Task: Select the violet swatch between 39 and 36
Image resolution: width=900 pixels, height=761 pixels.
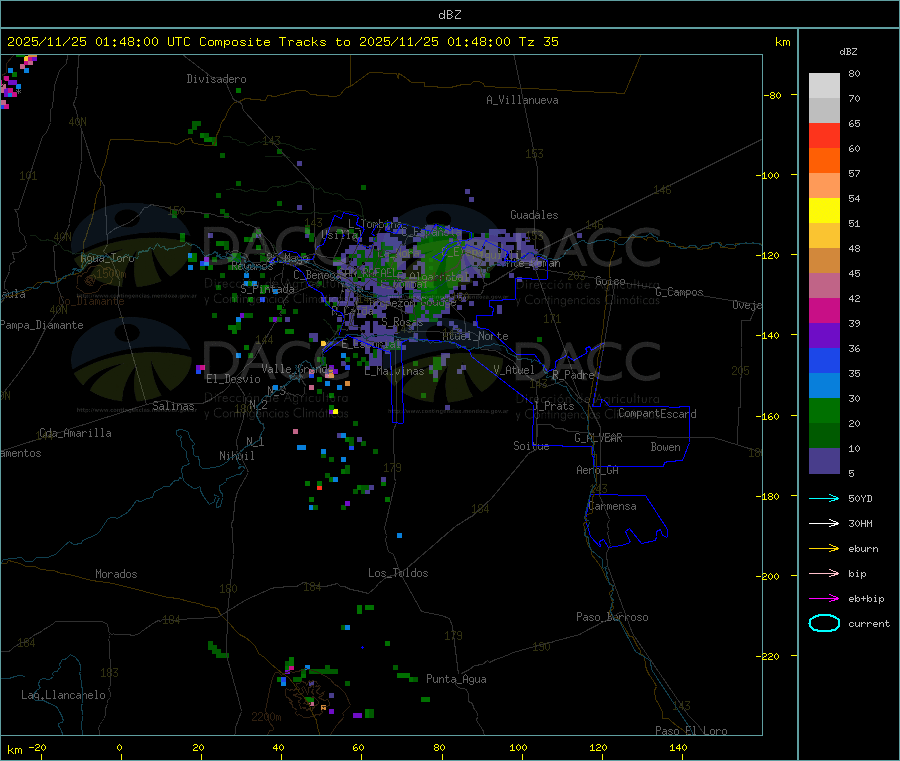Action: pyautogui.click(x=824, y=336)
